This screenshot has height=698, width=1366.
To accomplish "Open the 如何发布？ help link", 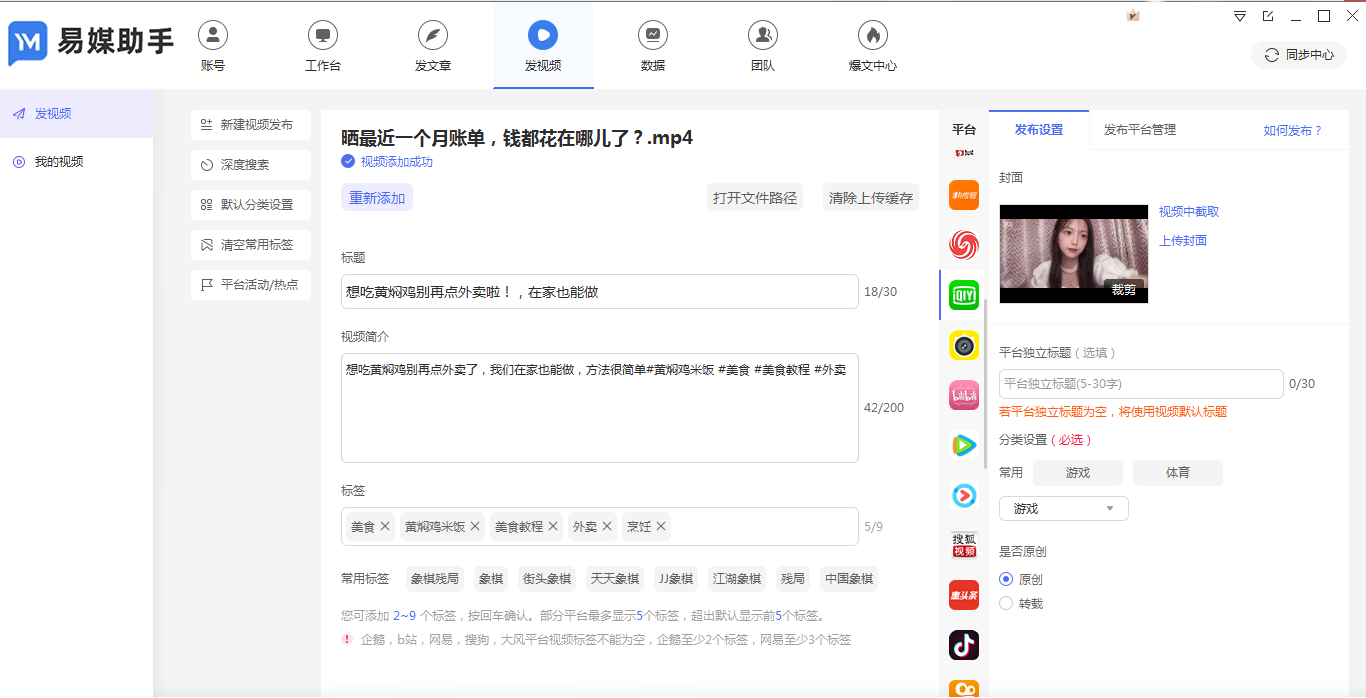I will point(1293,131).
